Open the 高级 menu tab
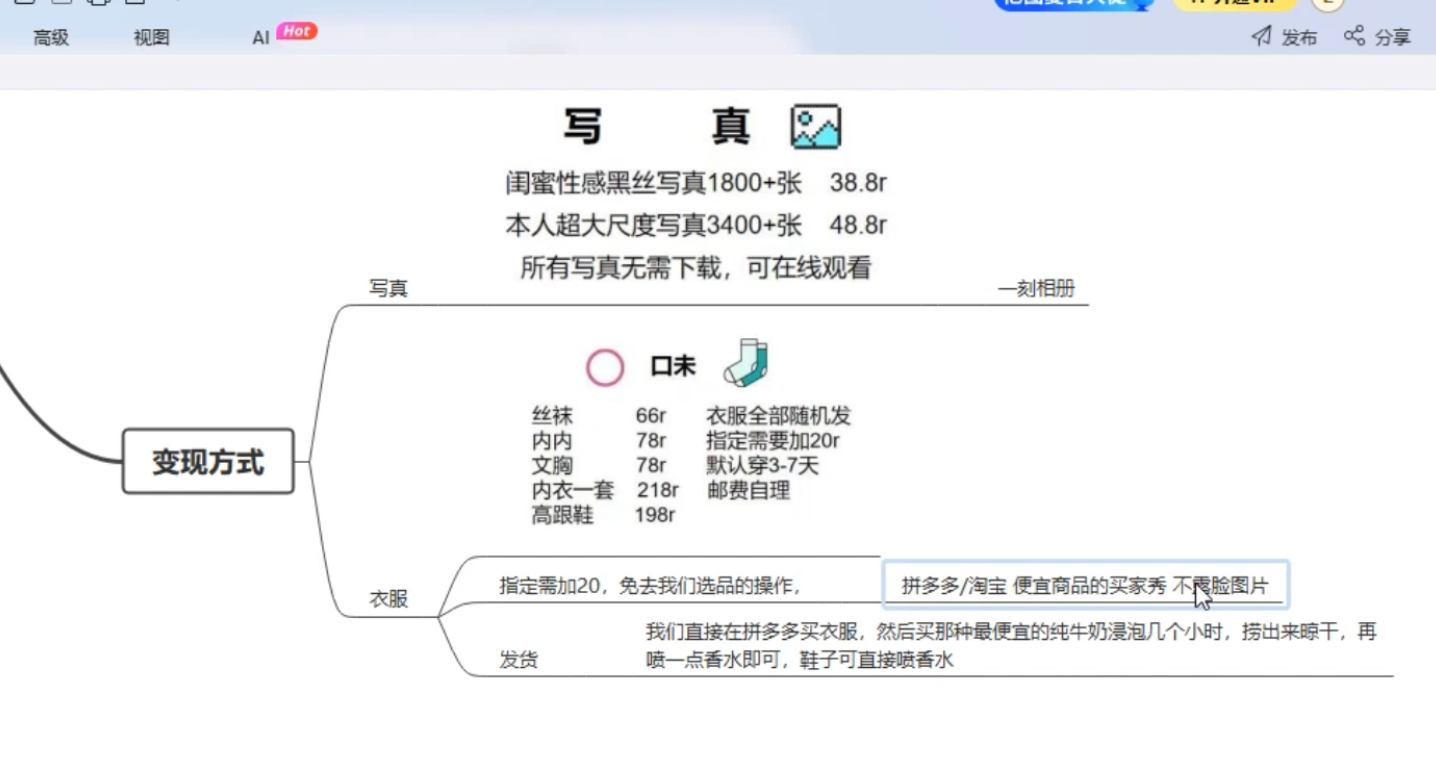The image size is (1436, 764). point(51,38)
